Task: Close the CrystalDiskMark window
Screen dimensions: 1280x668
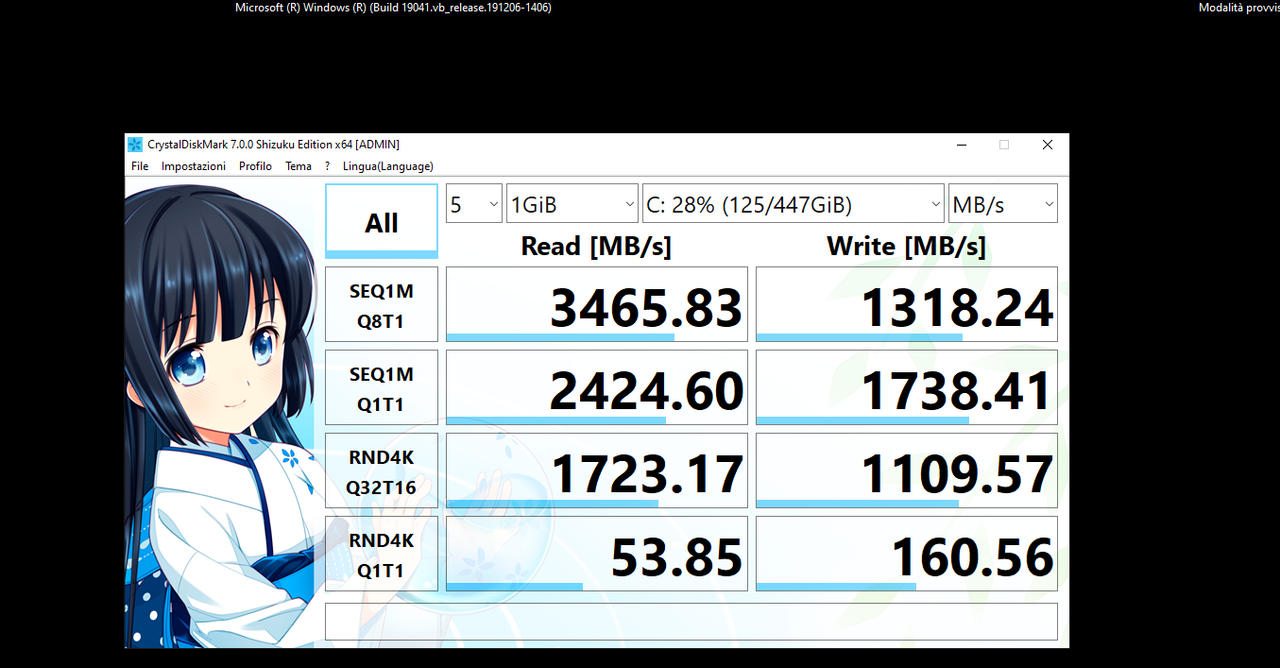Action: [x=1047, y=145]
